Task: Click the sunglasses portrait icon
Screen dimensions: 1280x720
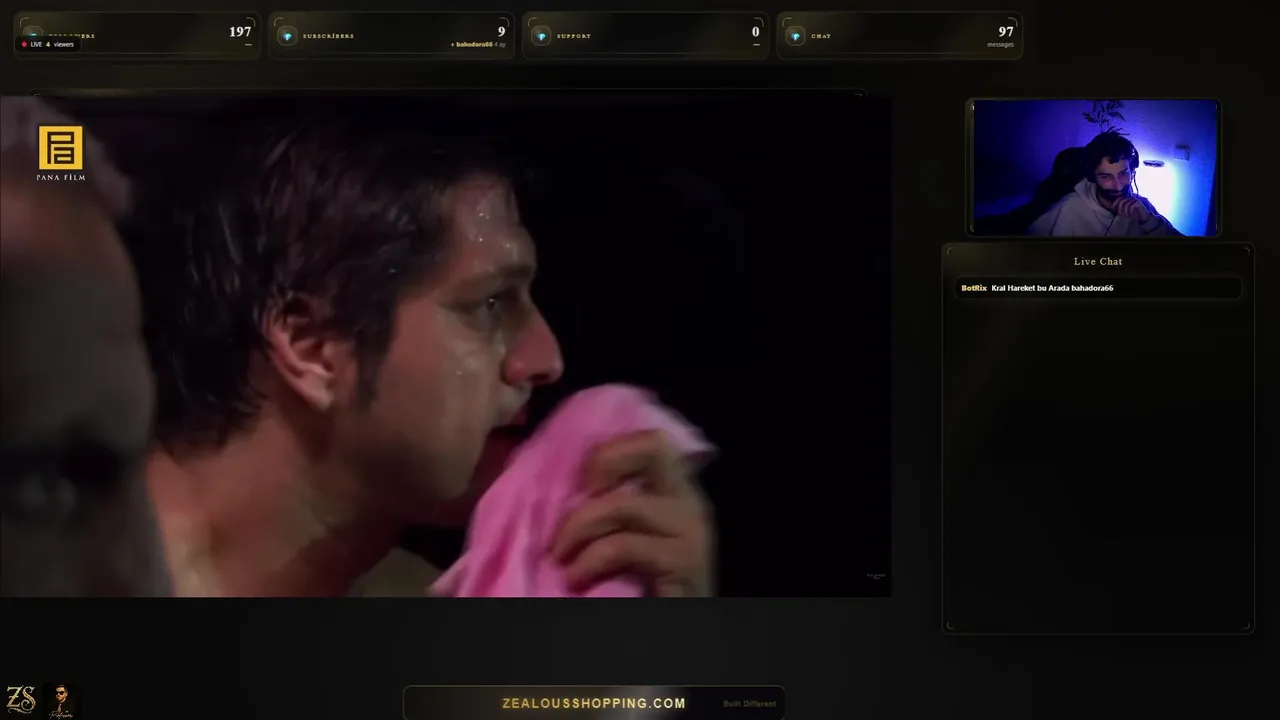Action: coord(62,700)
